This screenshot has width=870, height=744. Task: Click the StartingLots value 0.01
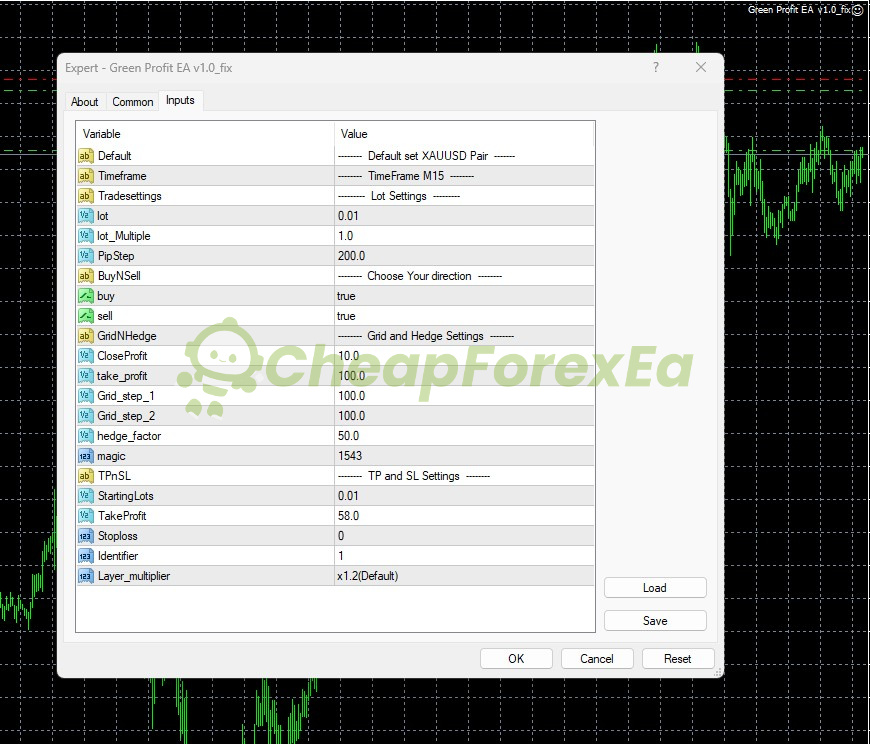click(x=464, y=496)
